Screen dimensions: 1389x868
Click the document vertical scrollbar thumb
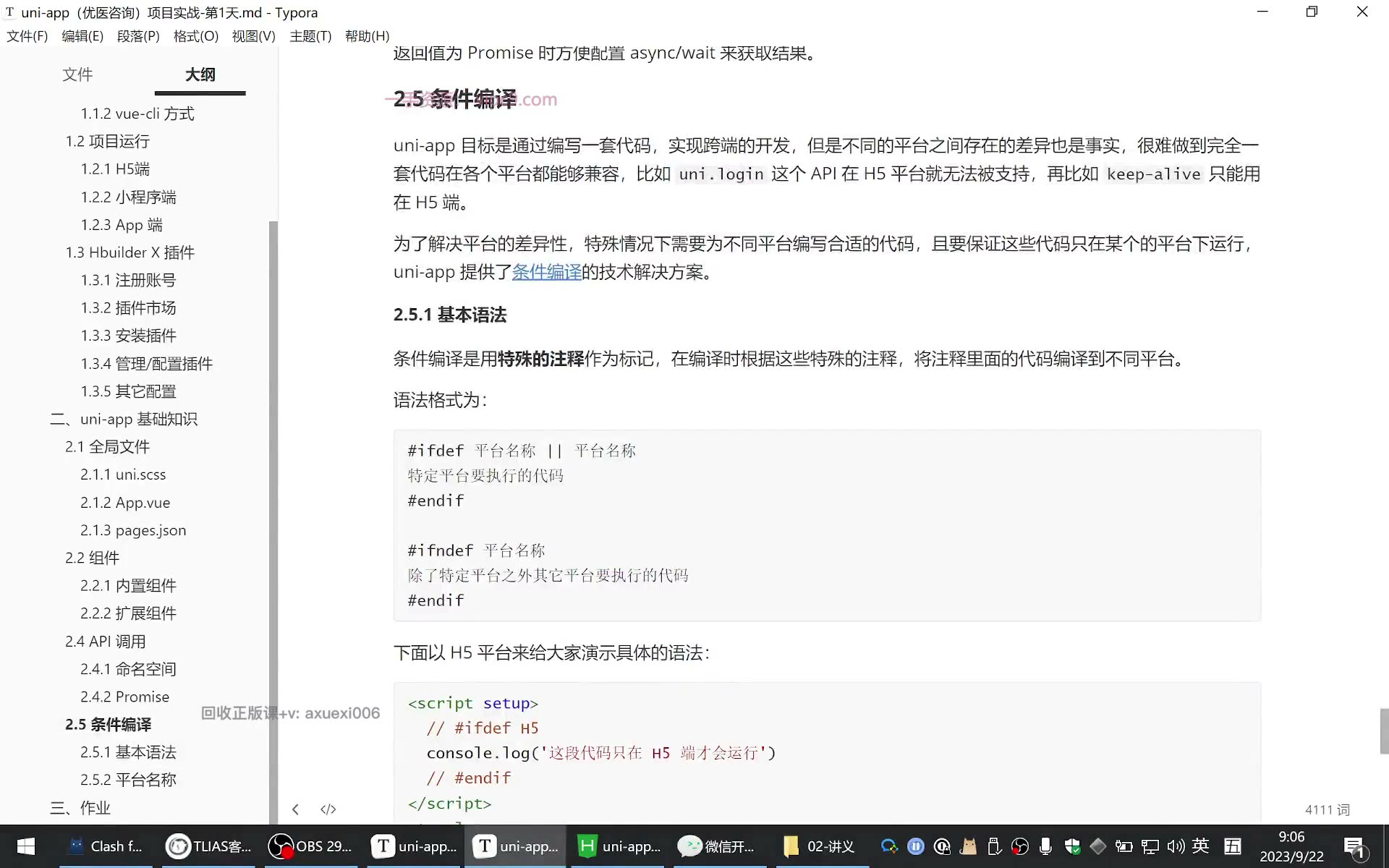1384,731
